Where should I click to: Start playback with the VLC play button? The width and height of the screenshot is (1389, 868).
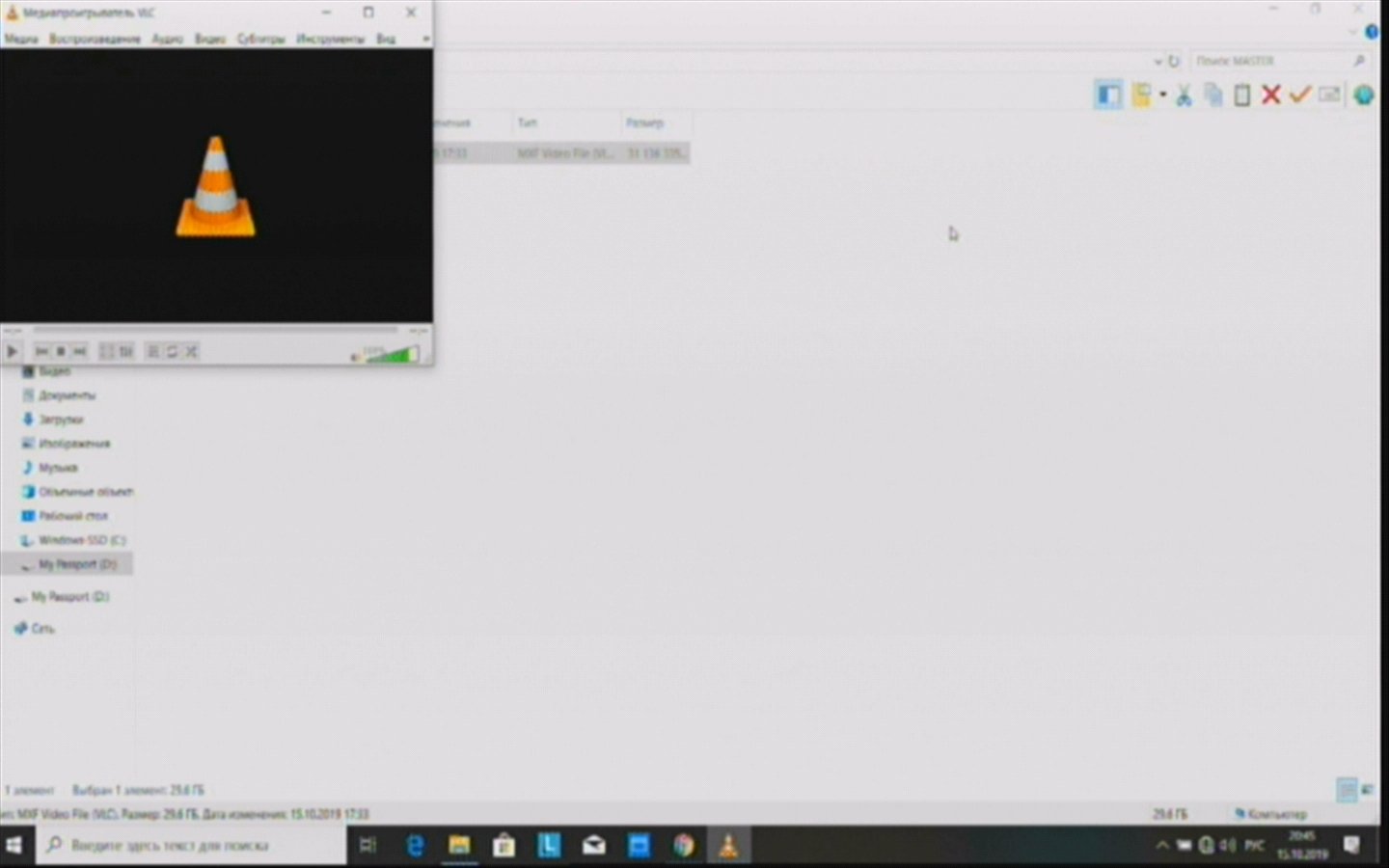tap(13, 352)
